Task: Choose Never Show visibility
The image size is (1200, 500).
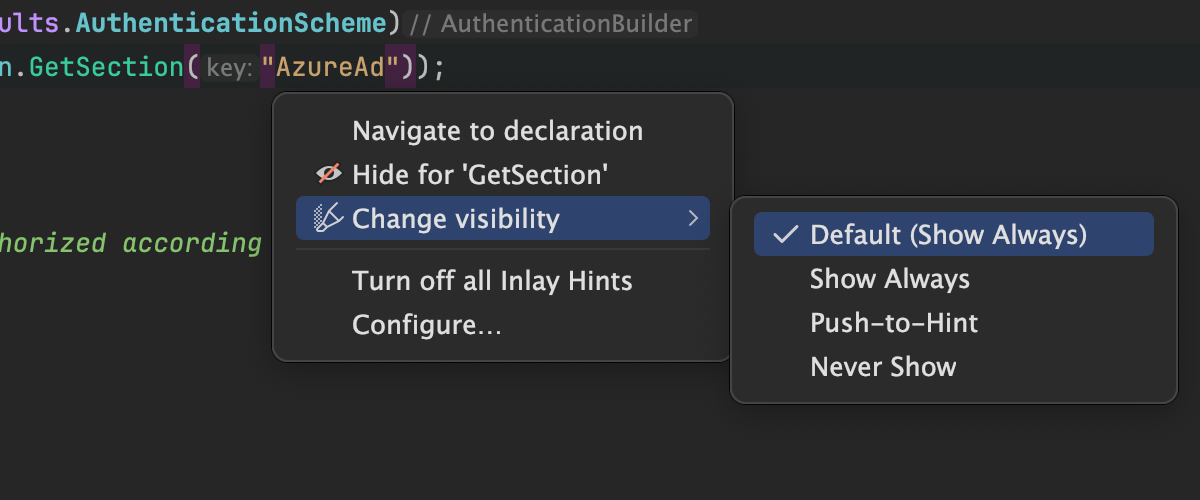Action: point(883,367)
